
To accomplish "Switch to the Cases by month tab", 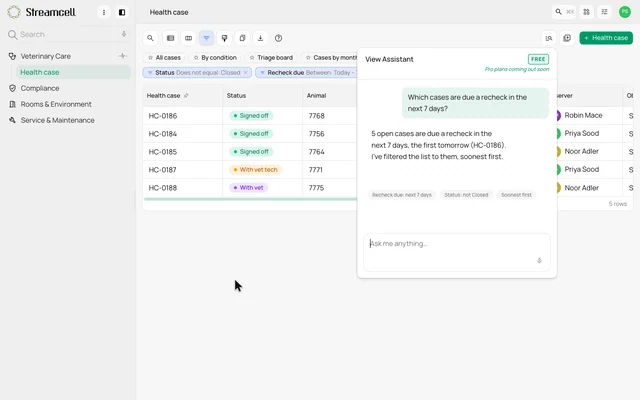I will (x=329, y=58).
